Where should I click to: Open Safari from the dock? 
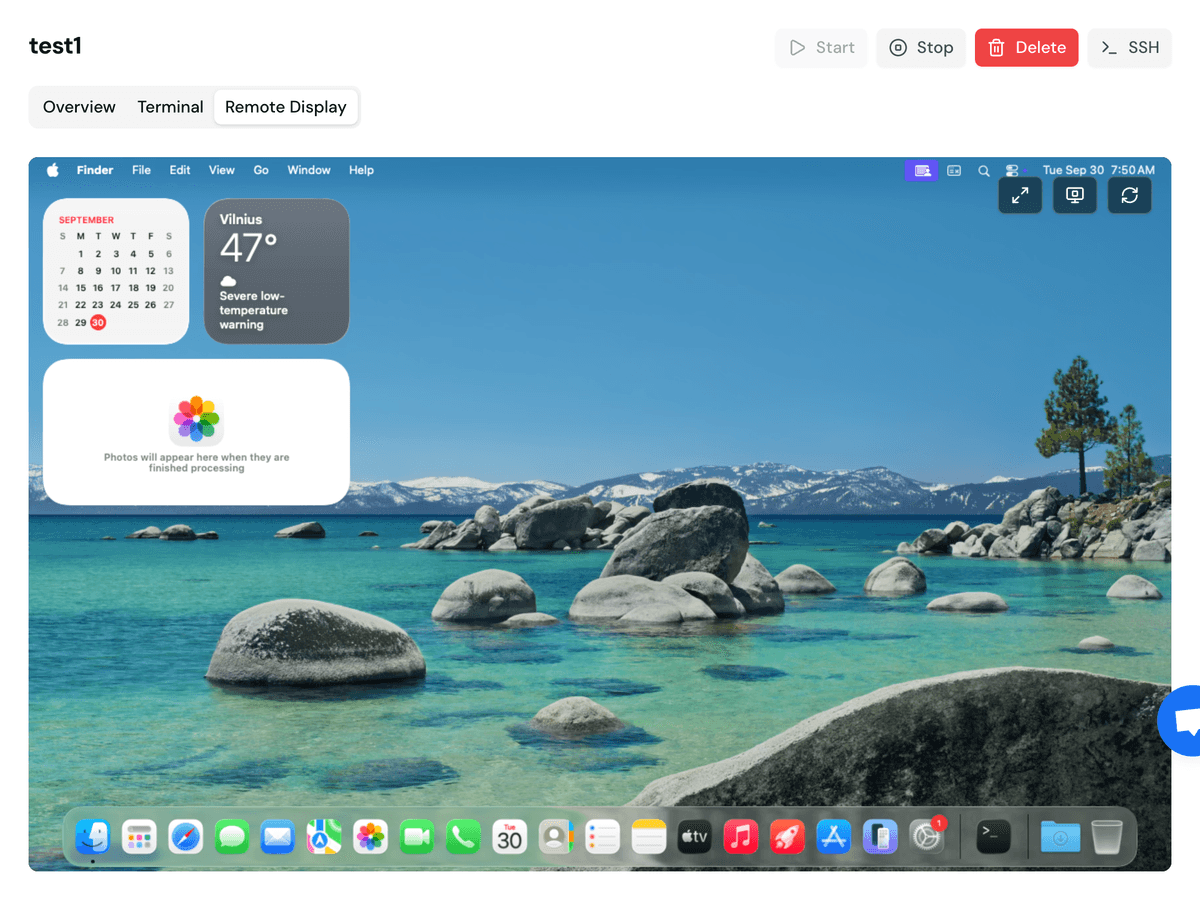click(x=186, y=836)
